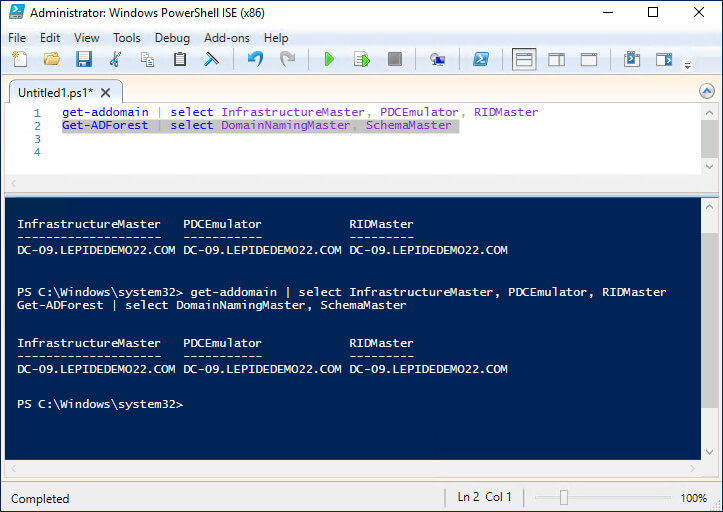Run Selection with the page-play icon
The height and width of the screenshot is (512, 723).
(x=362, y=59)
